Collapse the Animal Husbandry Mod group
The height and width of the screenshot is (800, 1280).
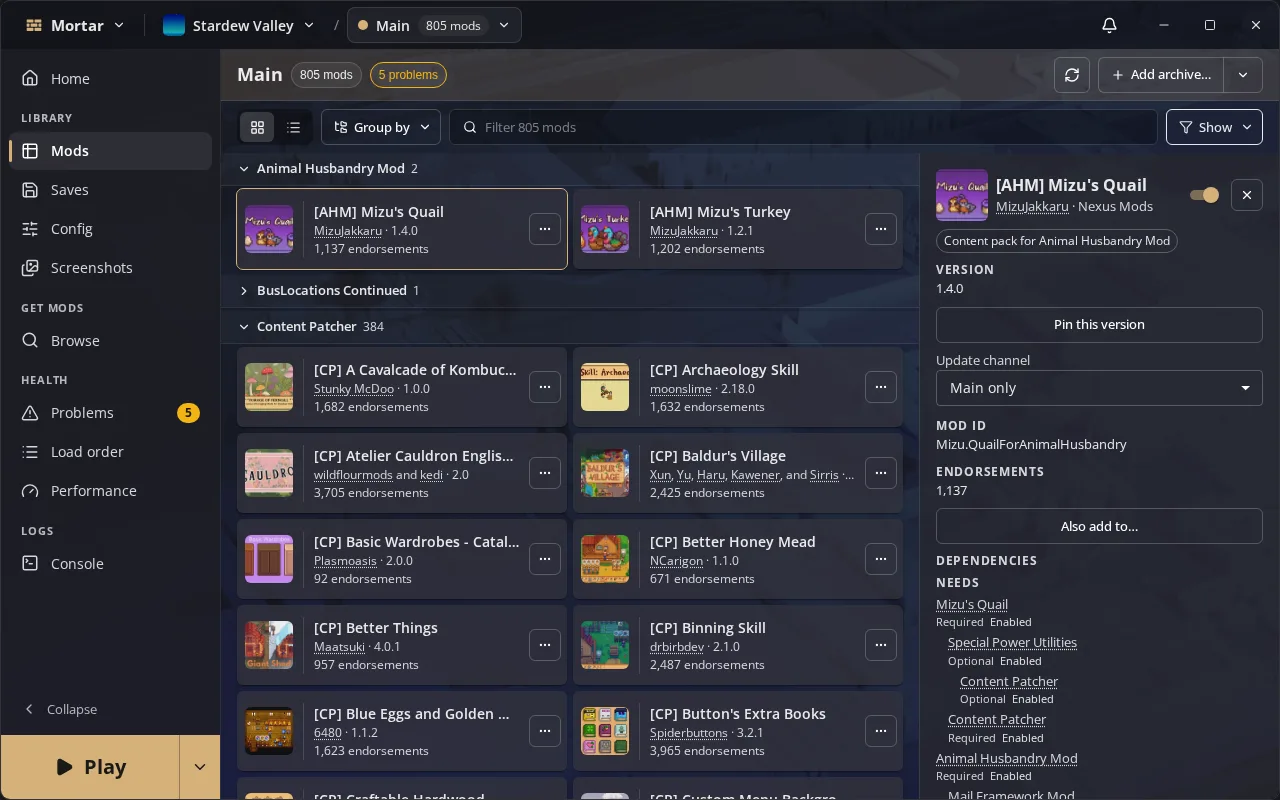pos(244,169)
